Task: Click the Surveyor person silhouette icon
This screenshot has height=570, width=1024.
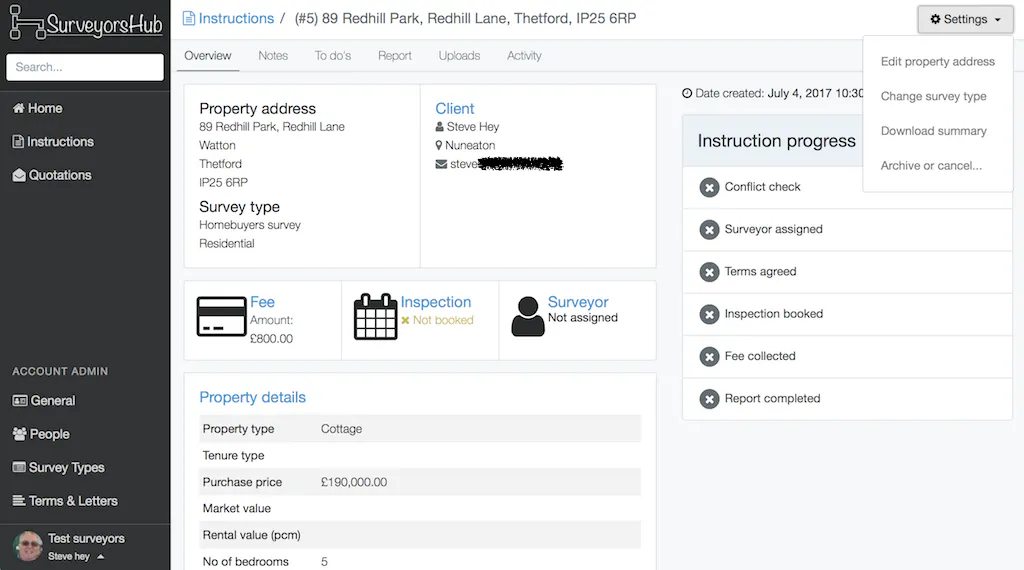Action: [x=528, y=317]
